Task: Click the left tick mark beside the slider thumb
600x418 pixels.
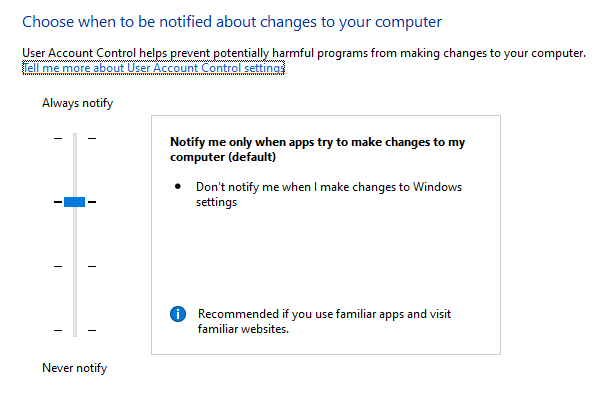Action: pyautogui.click(x=57, y=202)
